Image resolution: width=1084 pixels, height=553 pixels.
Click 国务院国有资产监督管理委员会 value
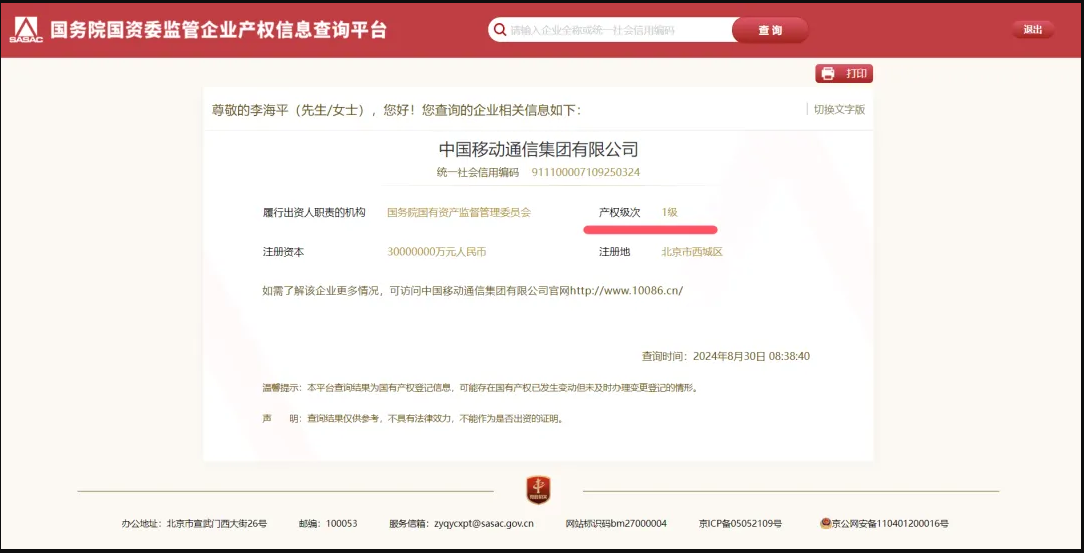point(459,212)
